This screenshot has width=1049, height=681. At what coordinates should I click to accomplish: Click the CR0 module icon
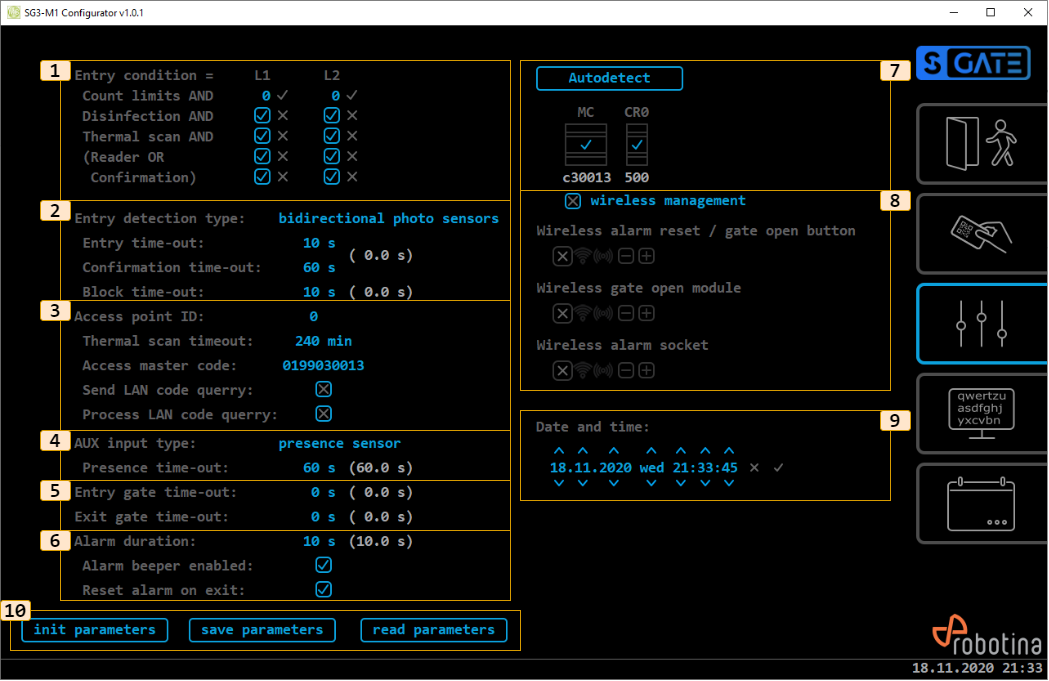637,143
